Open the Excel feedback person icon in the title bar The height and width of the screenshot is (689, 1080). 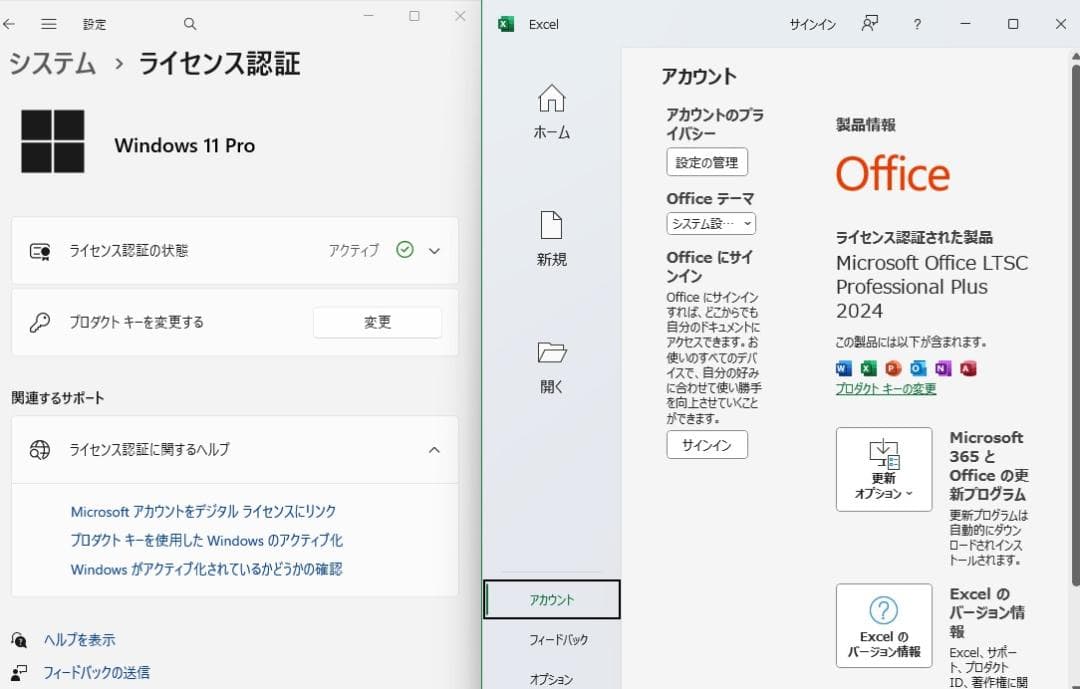870,23
